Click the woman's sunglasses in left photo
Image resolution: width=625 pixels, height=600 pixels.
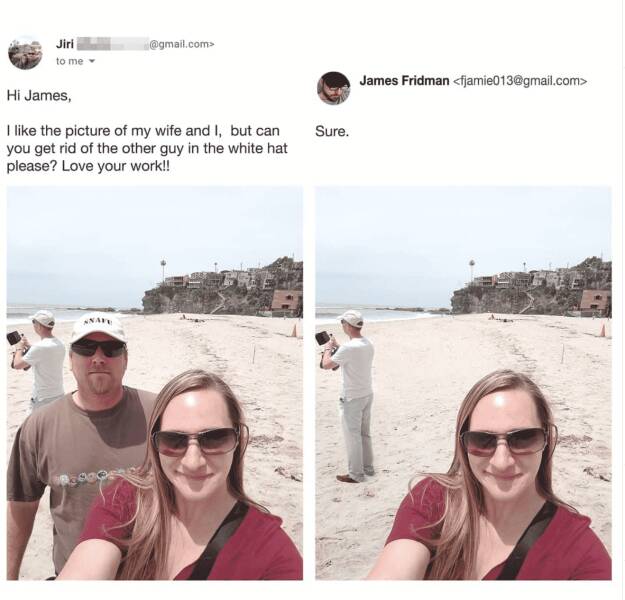tap(197, 441)
